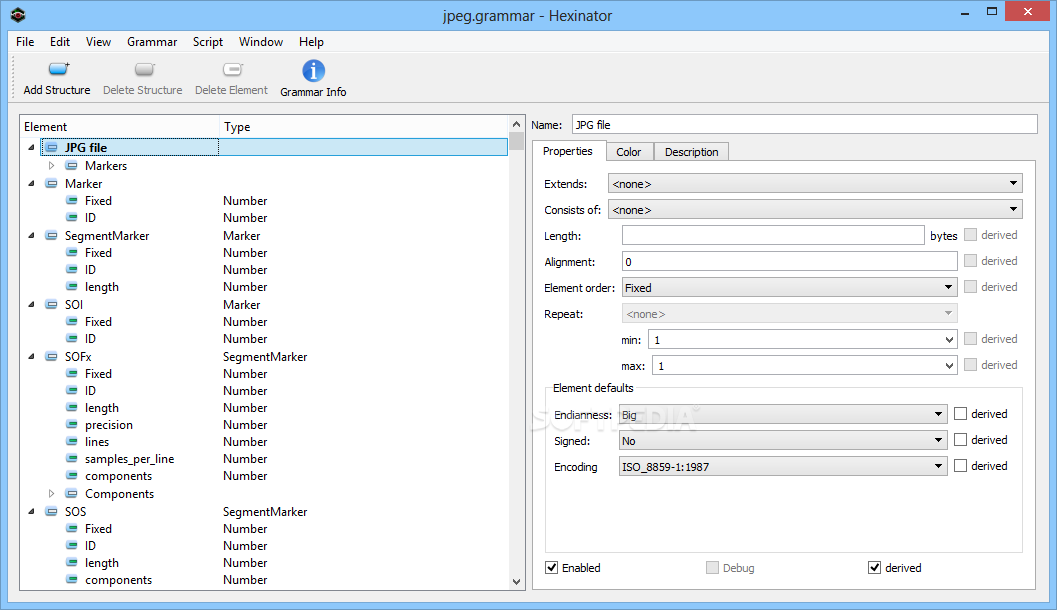Image resolution: width=1057 pixels, height=610 pixels.
Task: Check derived for Signed
Action: coord(961,440)
